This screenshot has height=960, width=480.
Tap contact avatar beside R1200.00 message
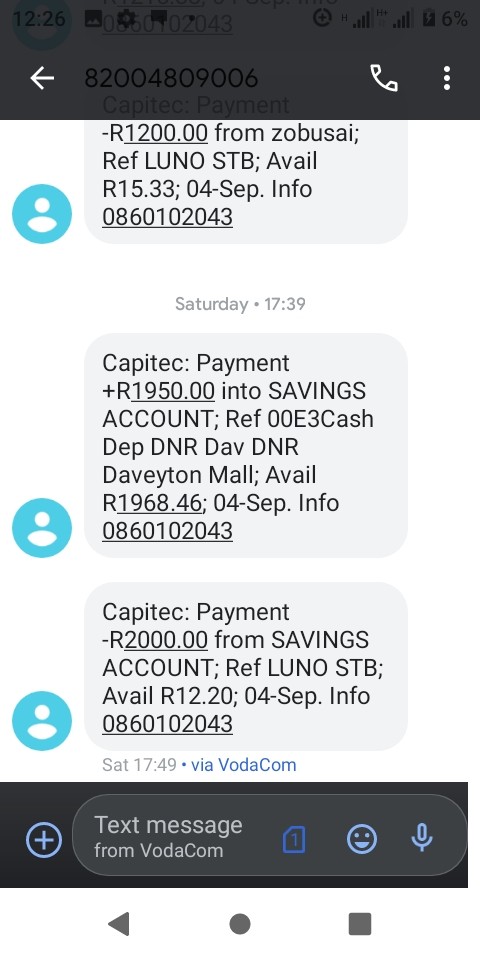(42, 214)
